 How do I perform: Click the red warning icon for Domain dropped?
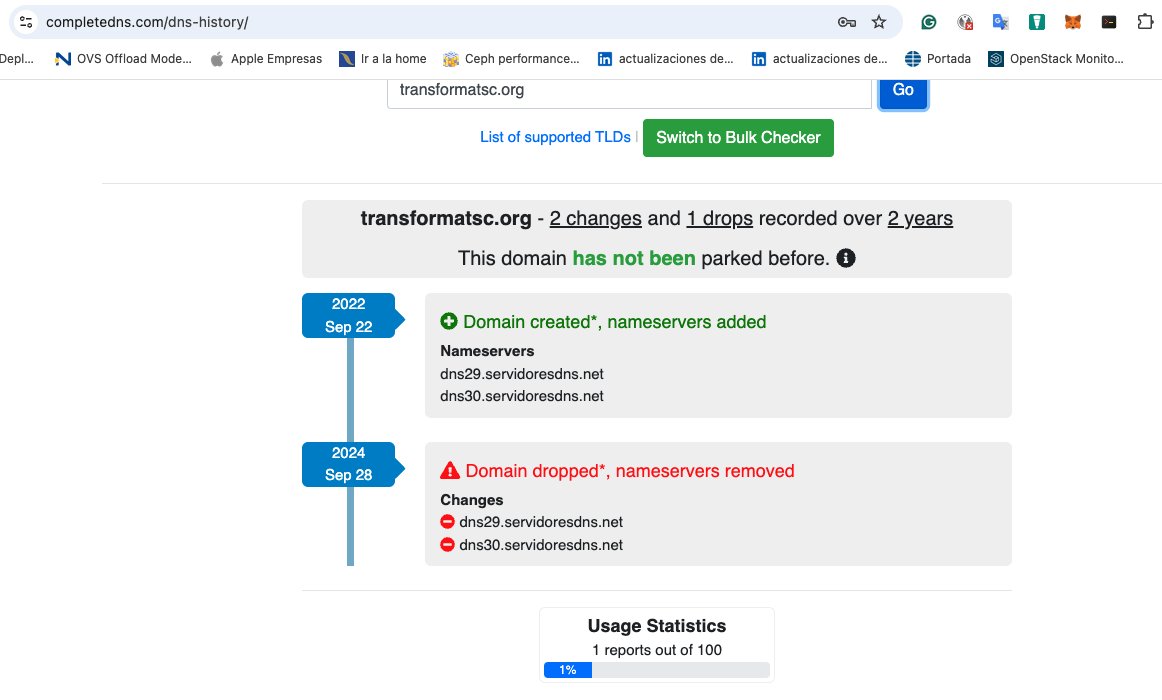(450, 470)
